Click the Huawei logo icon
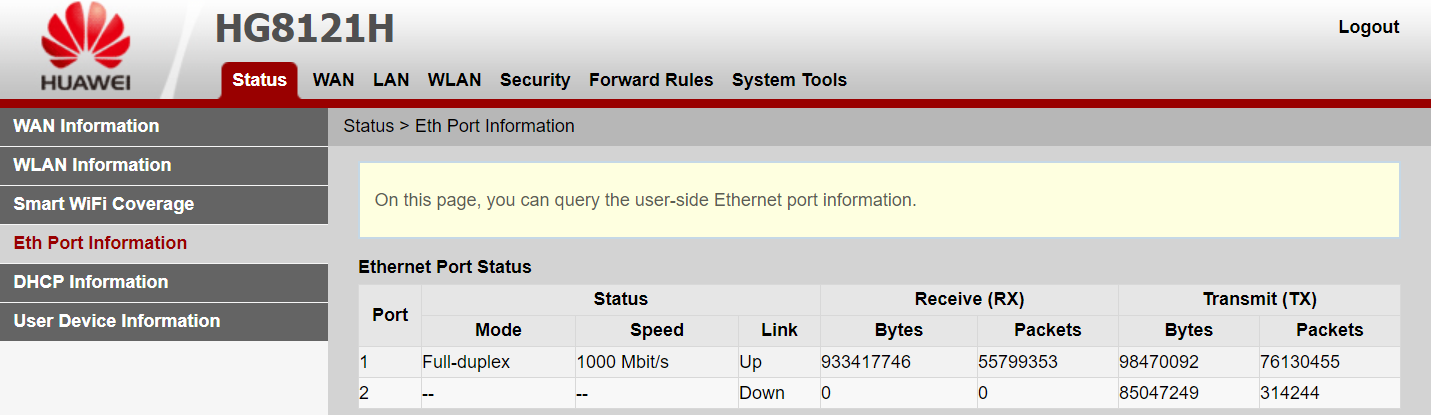This screenshot has width=1437, height=415. (85, 49)
